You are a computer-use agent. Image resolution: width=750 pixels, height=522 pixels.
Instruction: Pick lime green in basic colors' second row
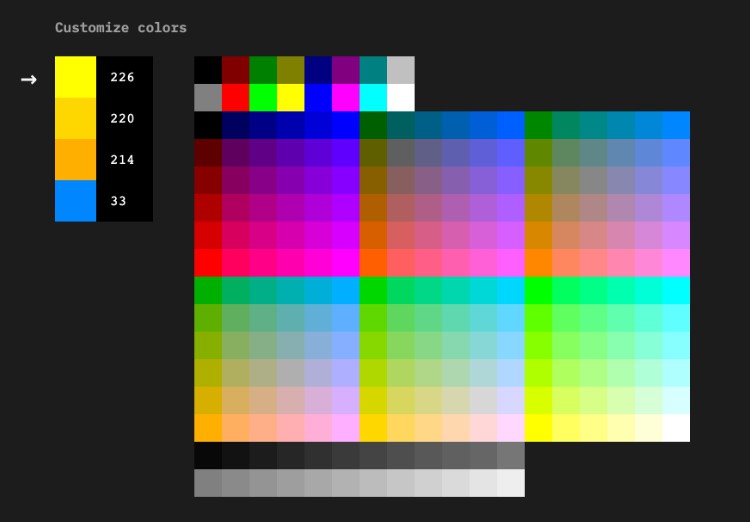click(x=263, y=98)
